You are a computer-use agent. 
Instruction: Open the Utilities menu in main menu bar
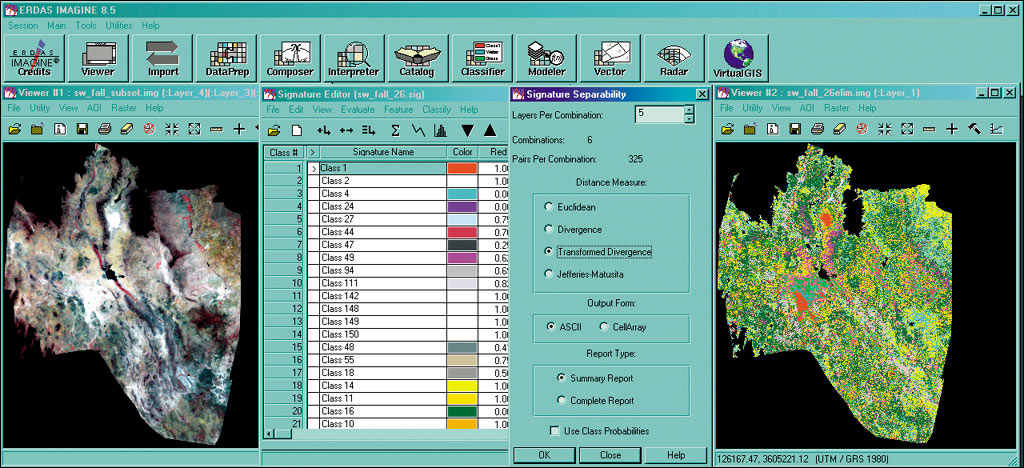[x=119, y=25]
